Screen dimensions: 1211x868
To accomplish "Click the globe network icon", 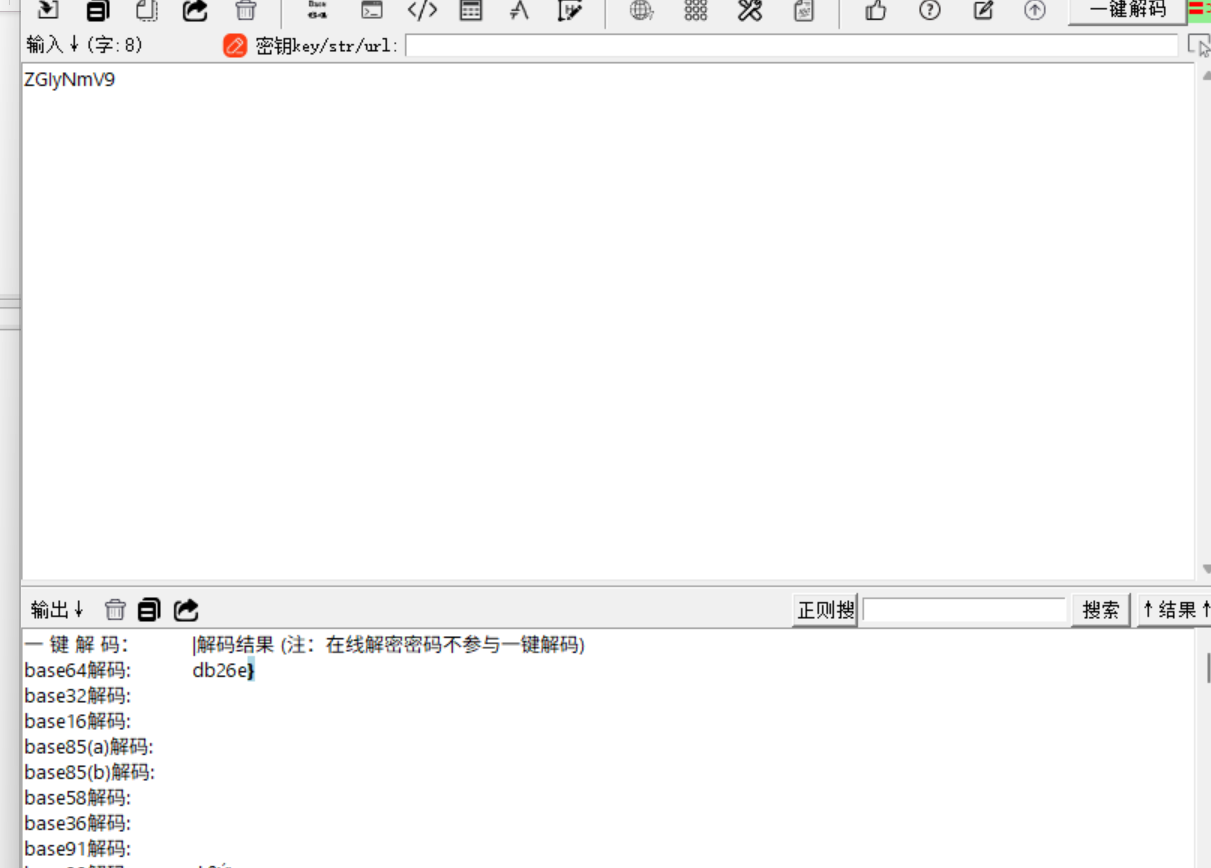I will click(x=641, y=11).
